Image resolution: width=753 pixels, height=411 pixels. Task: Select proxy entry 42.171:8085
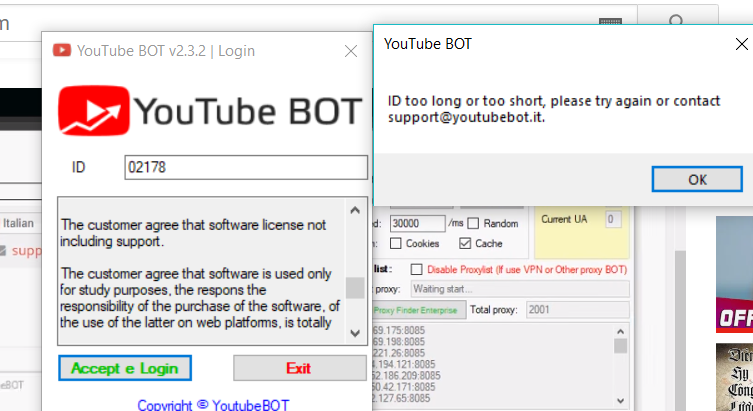pos(403,387)
